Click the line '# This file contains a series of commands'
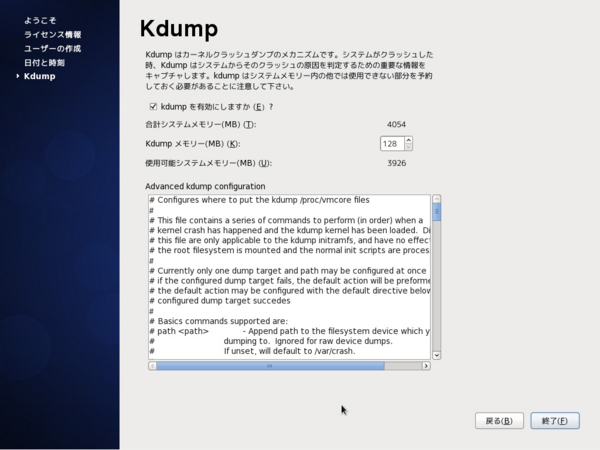 click(286, 220)
